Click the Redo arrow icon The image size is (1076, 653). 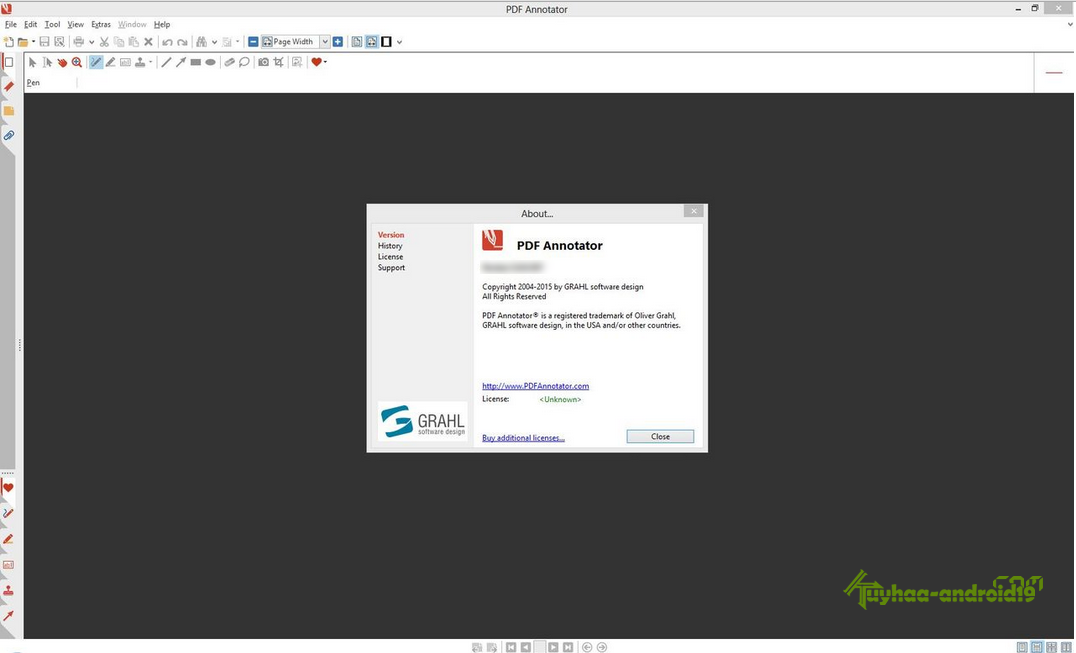(182, 42)
